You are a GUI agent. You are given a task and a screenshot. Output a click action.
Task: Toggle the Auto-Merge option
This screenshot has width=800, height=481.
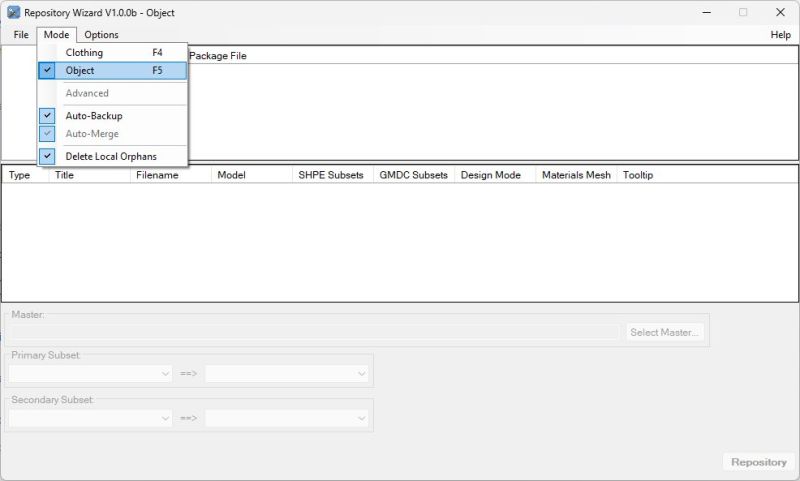pos(113,134)
